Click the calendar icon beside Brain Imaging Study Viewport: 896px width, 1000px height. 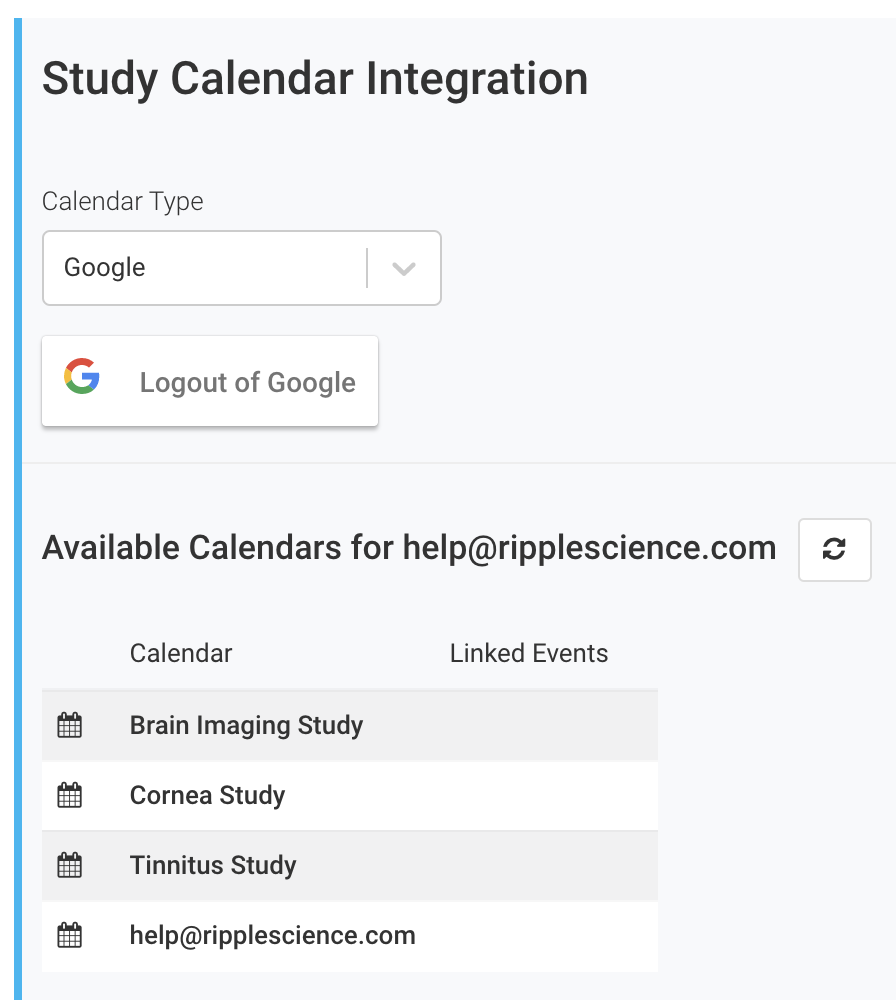pos(69,725)
